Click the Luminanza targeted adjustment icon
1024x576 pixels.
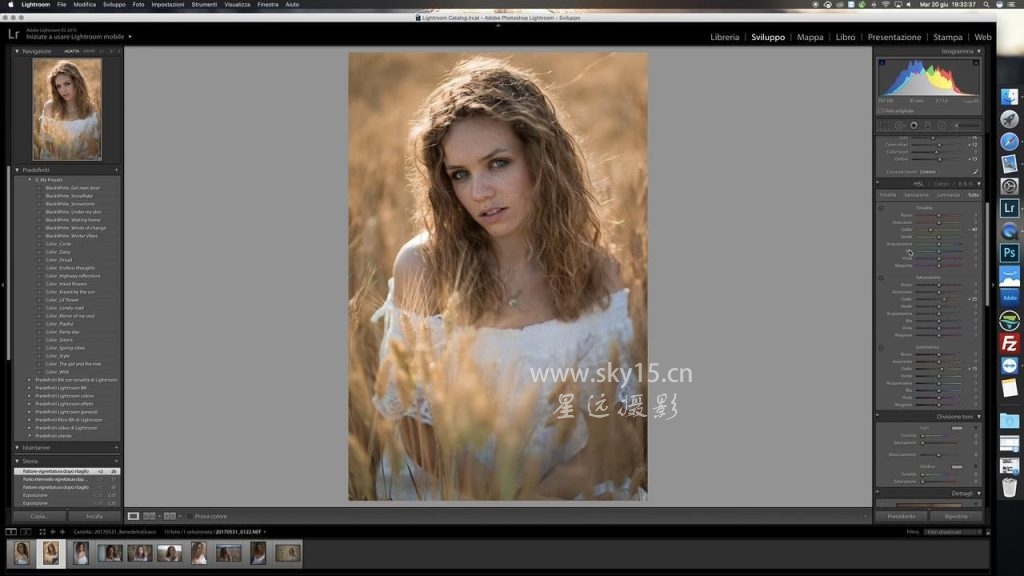point(881,347)
